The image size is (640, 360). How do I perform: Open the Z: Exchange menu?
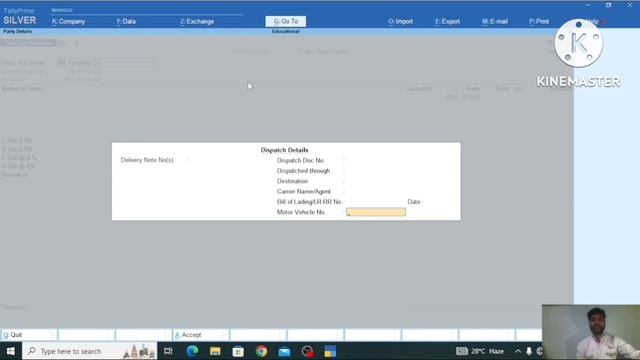coord(197,21)
